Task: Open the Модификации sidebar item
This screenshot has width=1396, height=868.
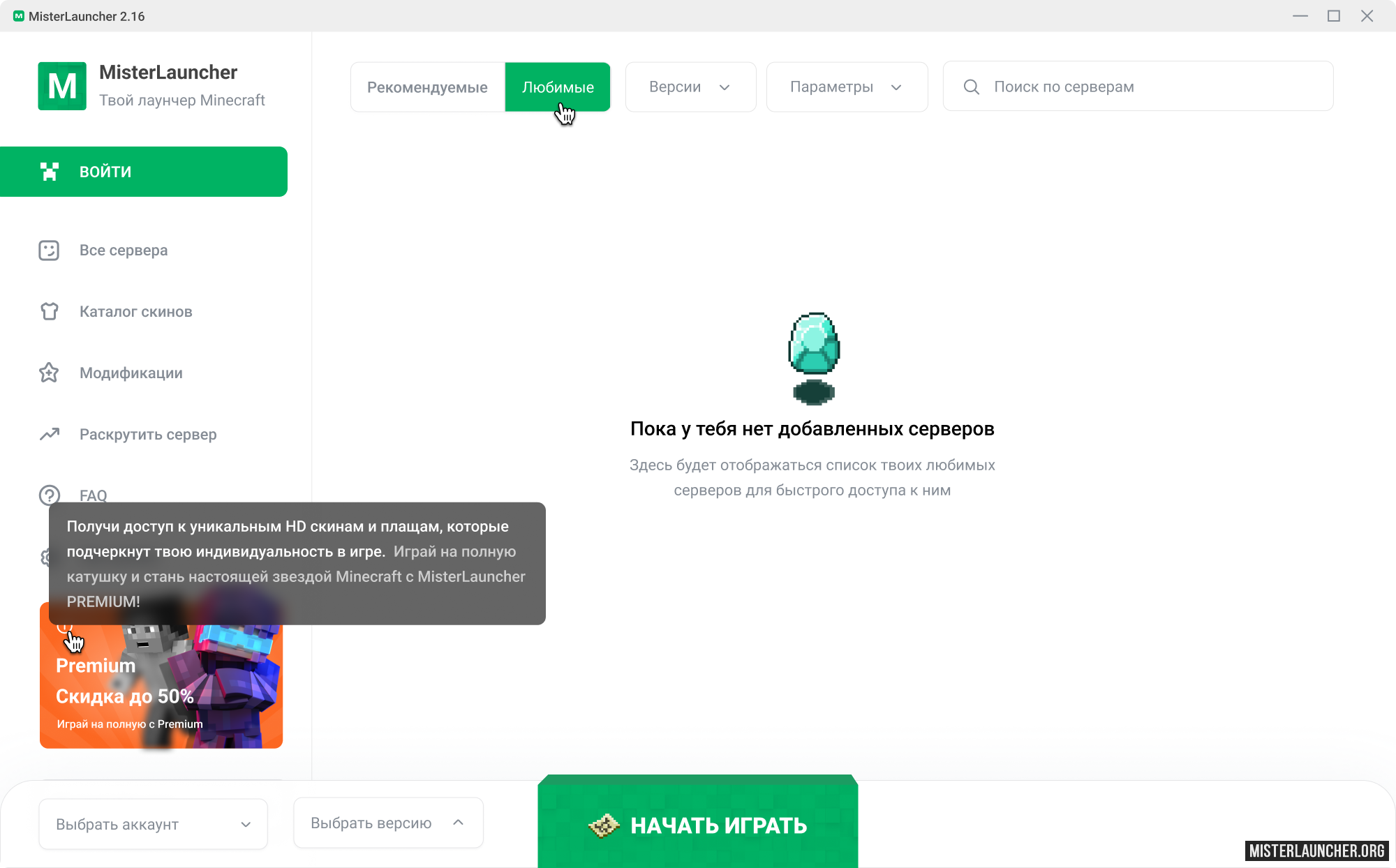Action: (x=131, y=373)
